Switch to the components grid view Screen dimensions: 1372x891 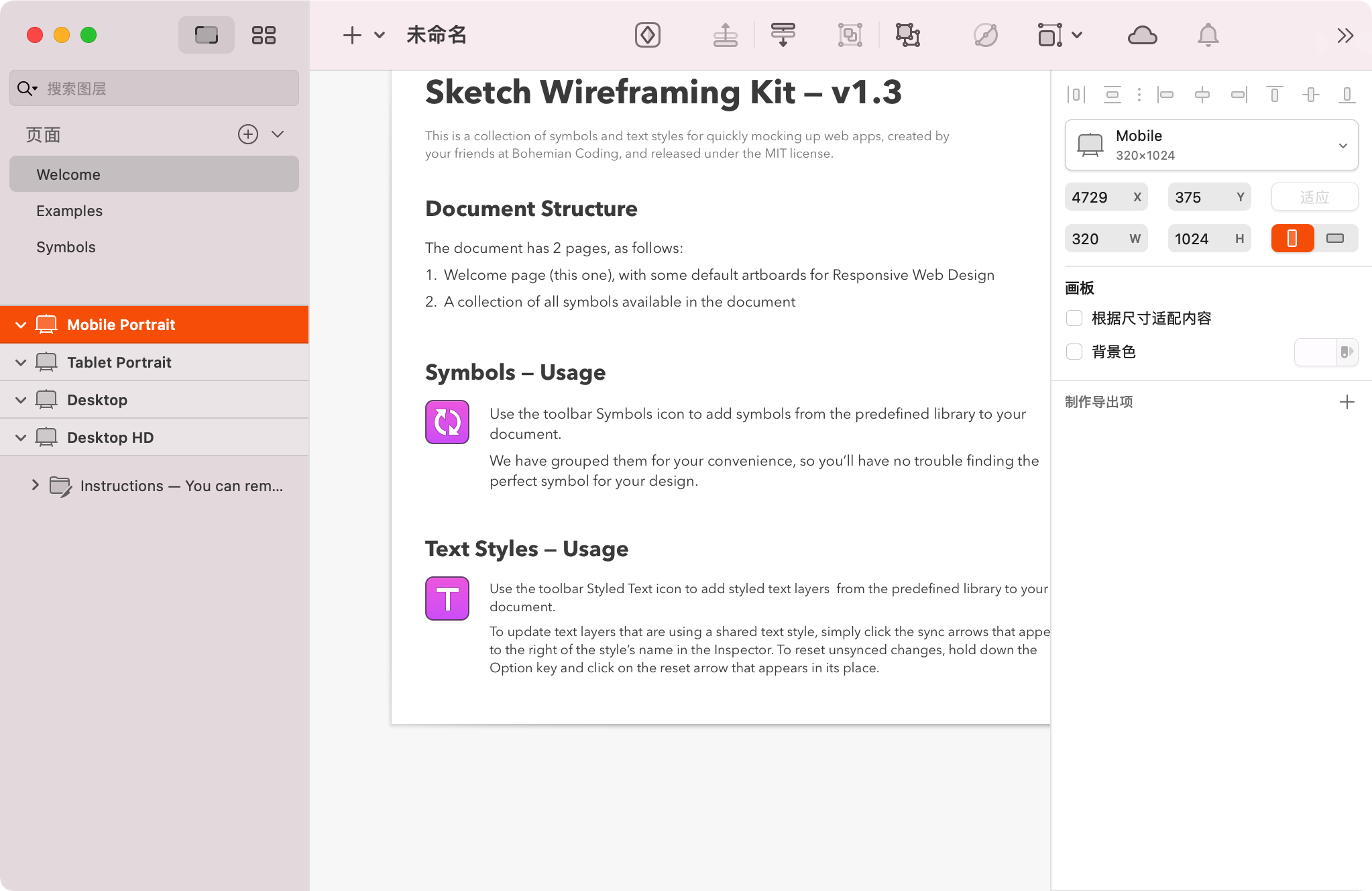pos(264,35)
